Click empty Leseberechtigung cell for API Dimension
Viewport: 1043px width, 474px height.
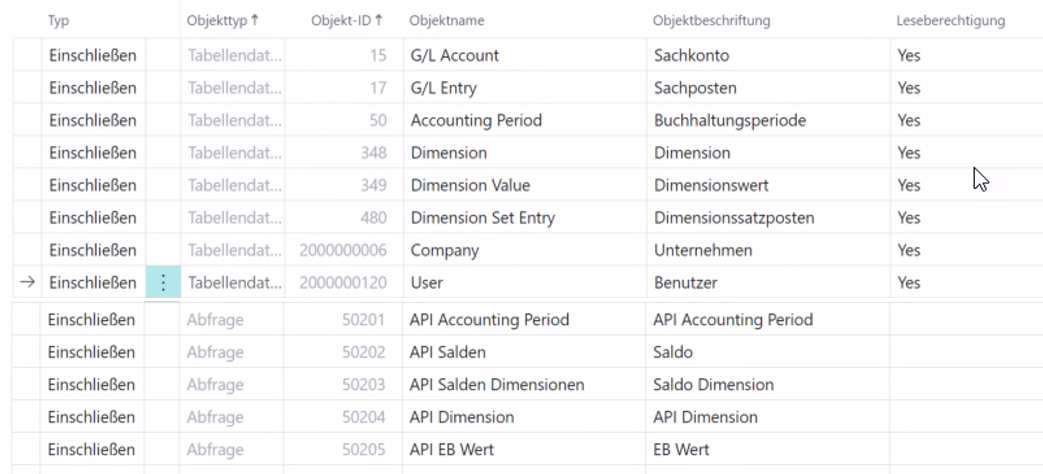960,416
